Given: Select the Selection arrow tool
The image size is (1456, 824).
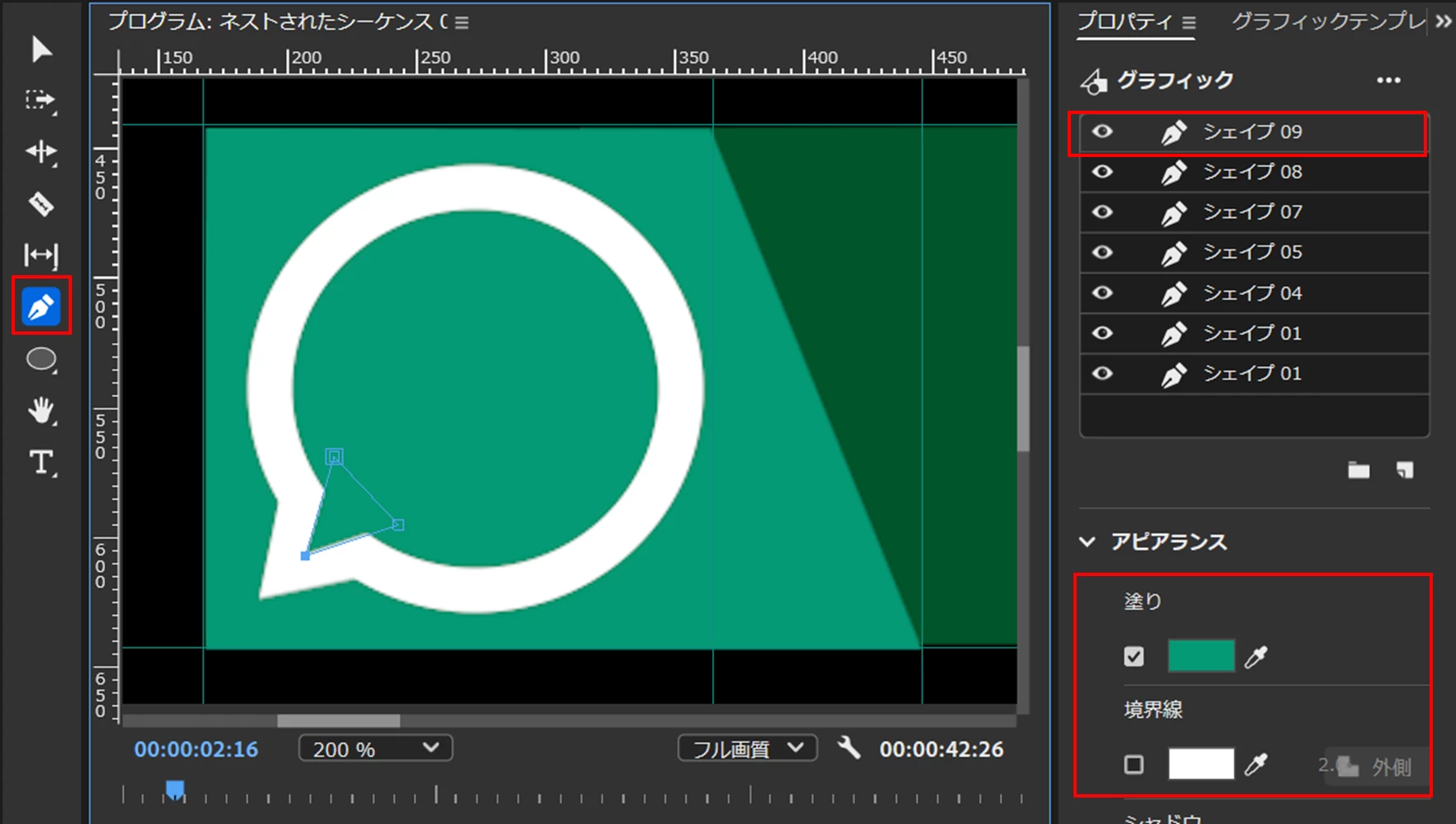Looking at the screenshot, I should [41, 50].
